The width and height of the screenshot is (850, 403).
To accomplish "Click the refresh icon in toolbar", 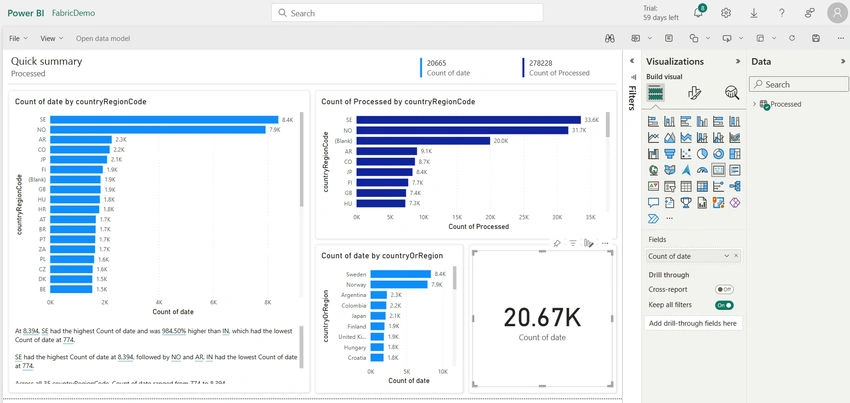I will tap(792, 39).
